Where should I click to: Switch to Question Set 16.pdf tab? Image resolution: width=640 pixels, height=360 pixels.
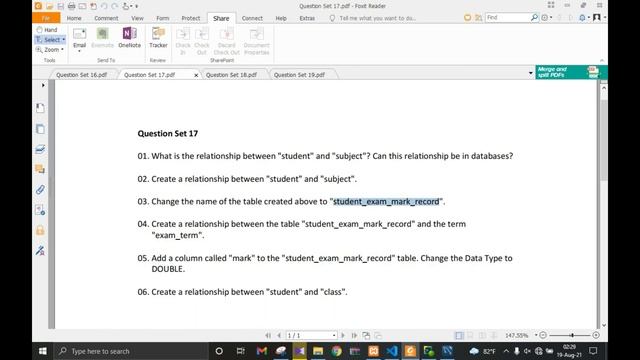coord(82,75)
